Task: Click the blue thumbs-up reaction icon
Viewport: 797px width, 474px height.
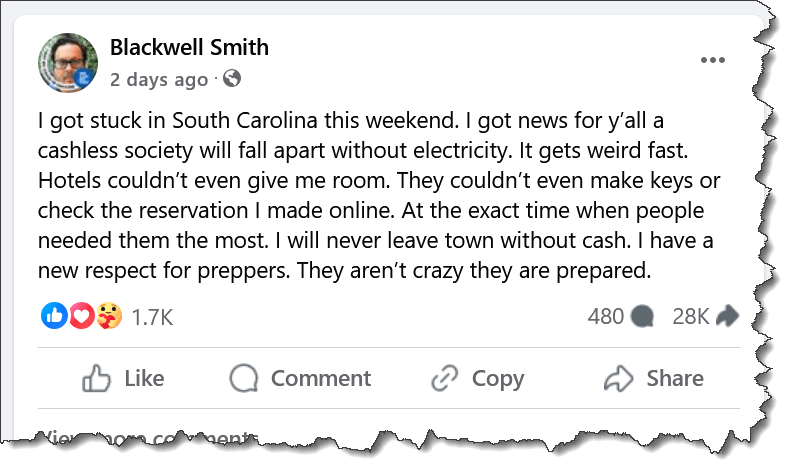Action: 53,317
